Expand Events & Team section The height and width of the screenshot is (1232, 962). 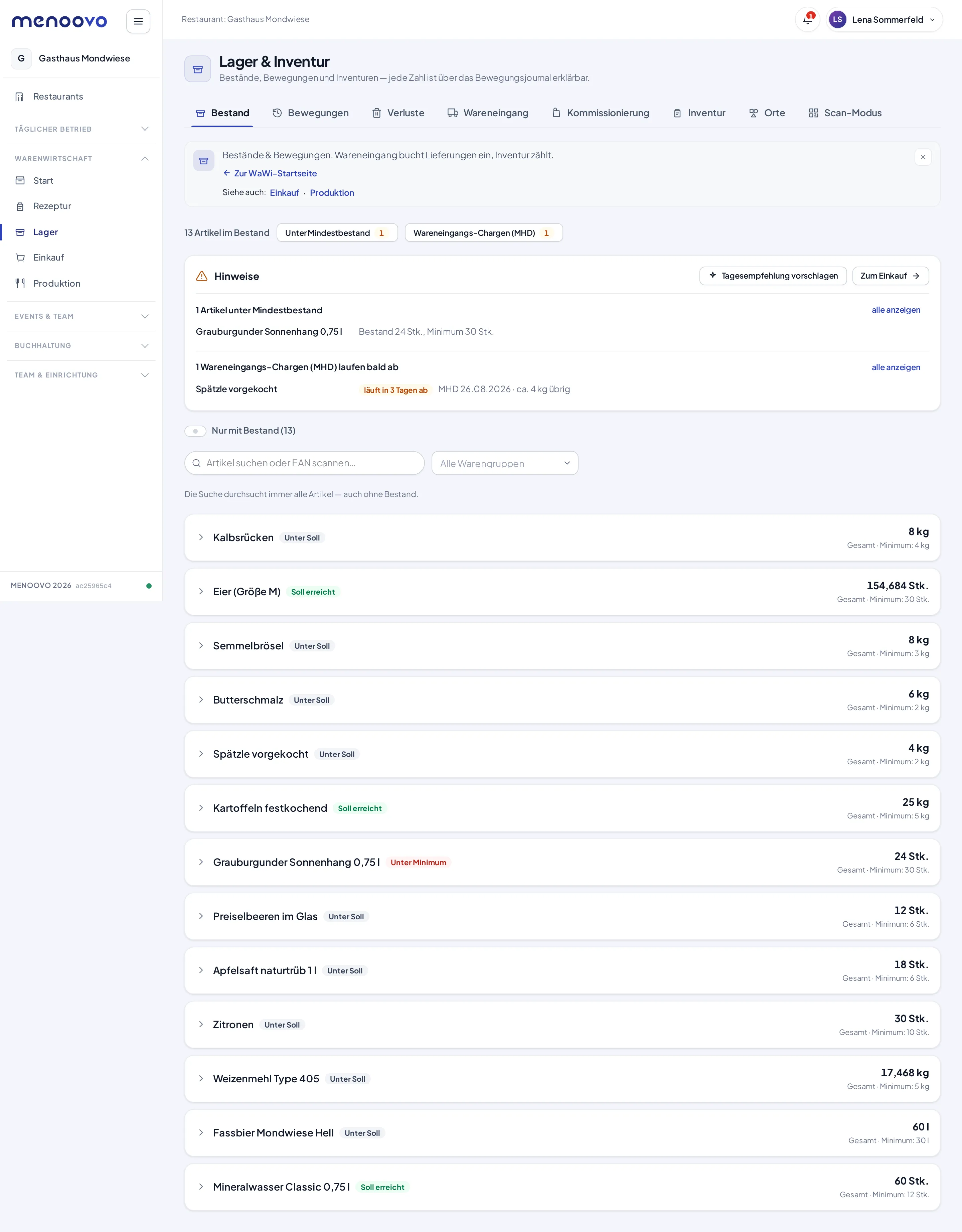(x=81, y=316)
